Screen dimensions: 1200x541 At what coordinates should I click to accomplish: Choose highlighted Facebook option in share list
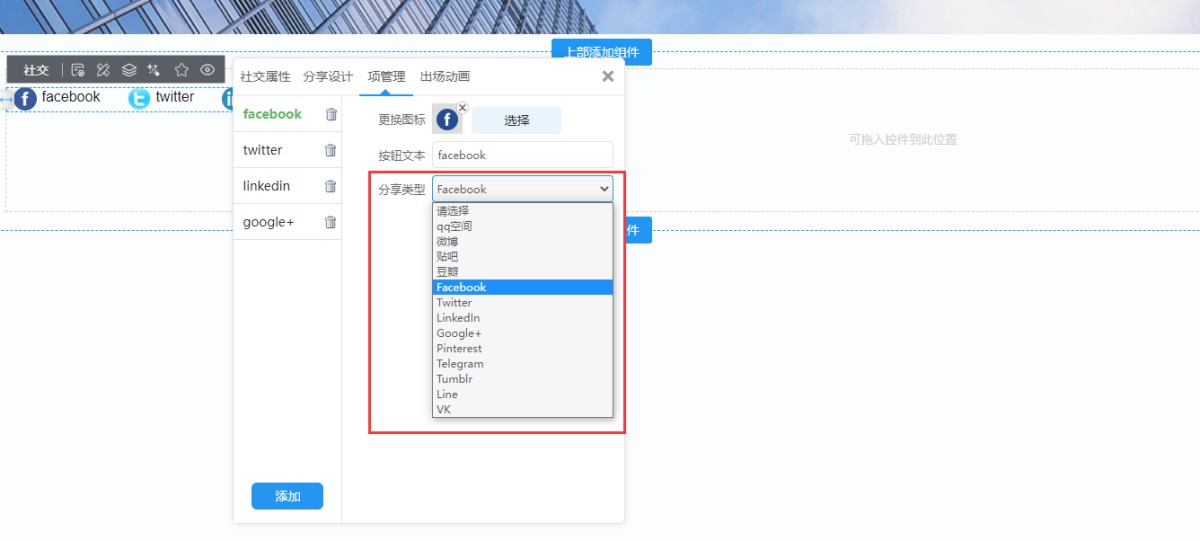(x=523, y=287)
